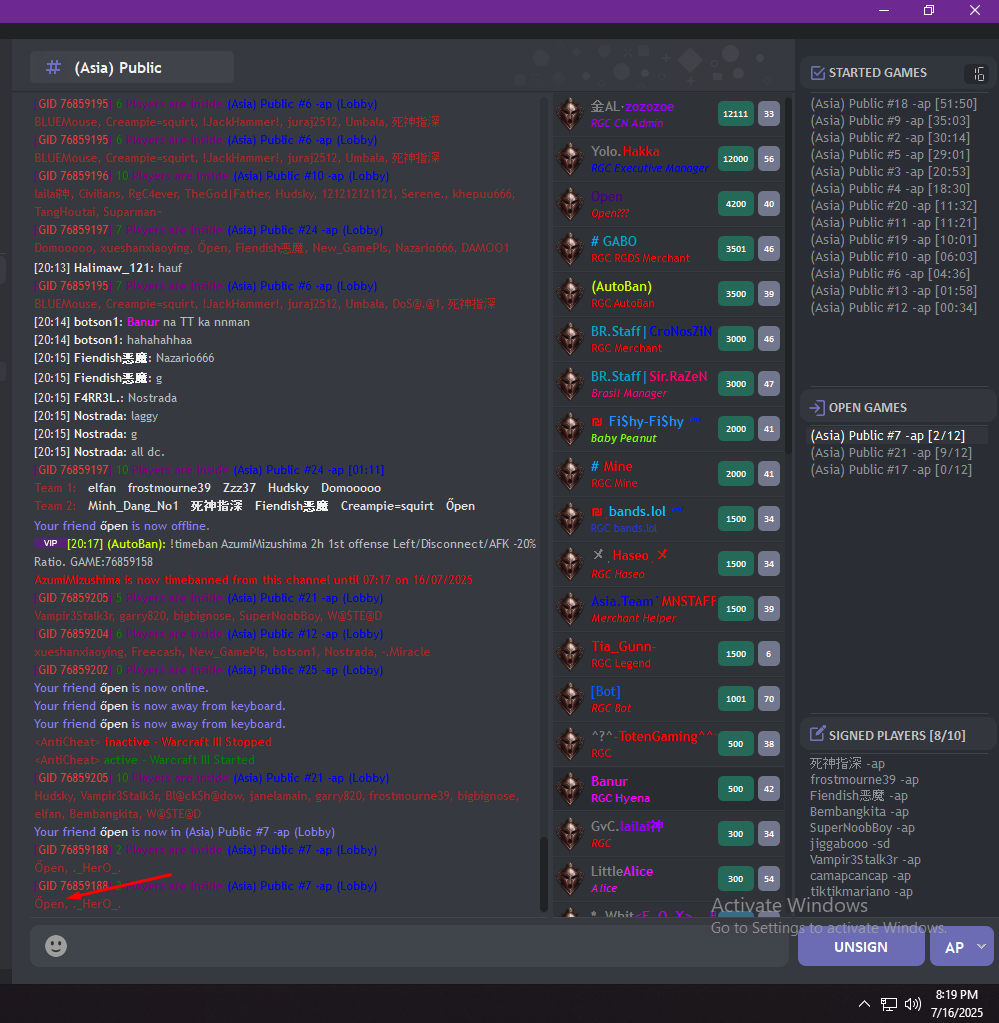Click the # GABO user avatar

point(570,249)
